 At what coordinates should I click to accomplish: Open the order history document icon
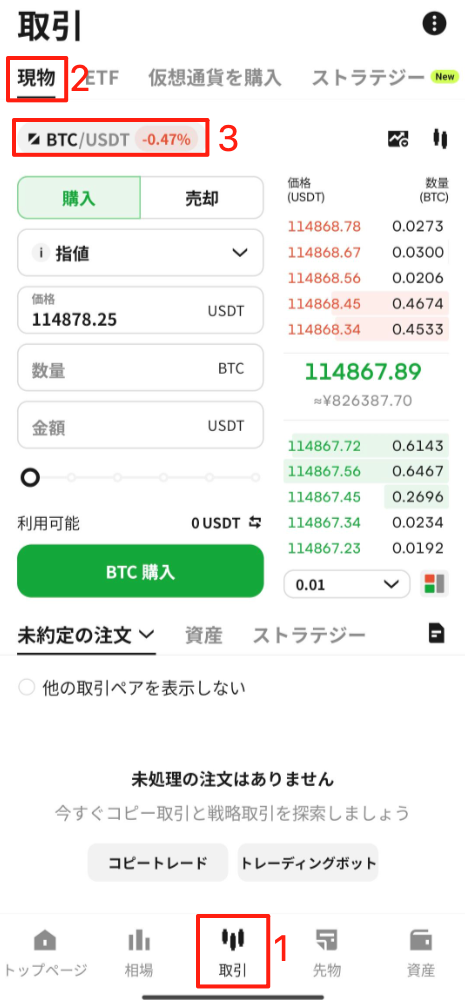[x=437, y=633]
